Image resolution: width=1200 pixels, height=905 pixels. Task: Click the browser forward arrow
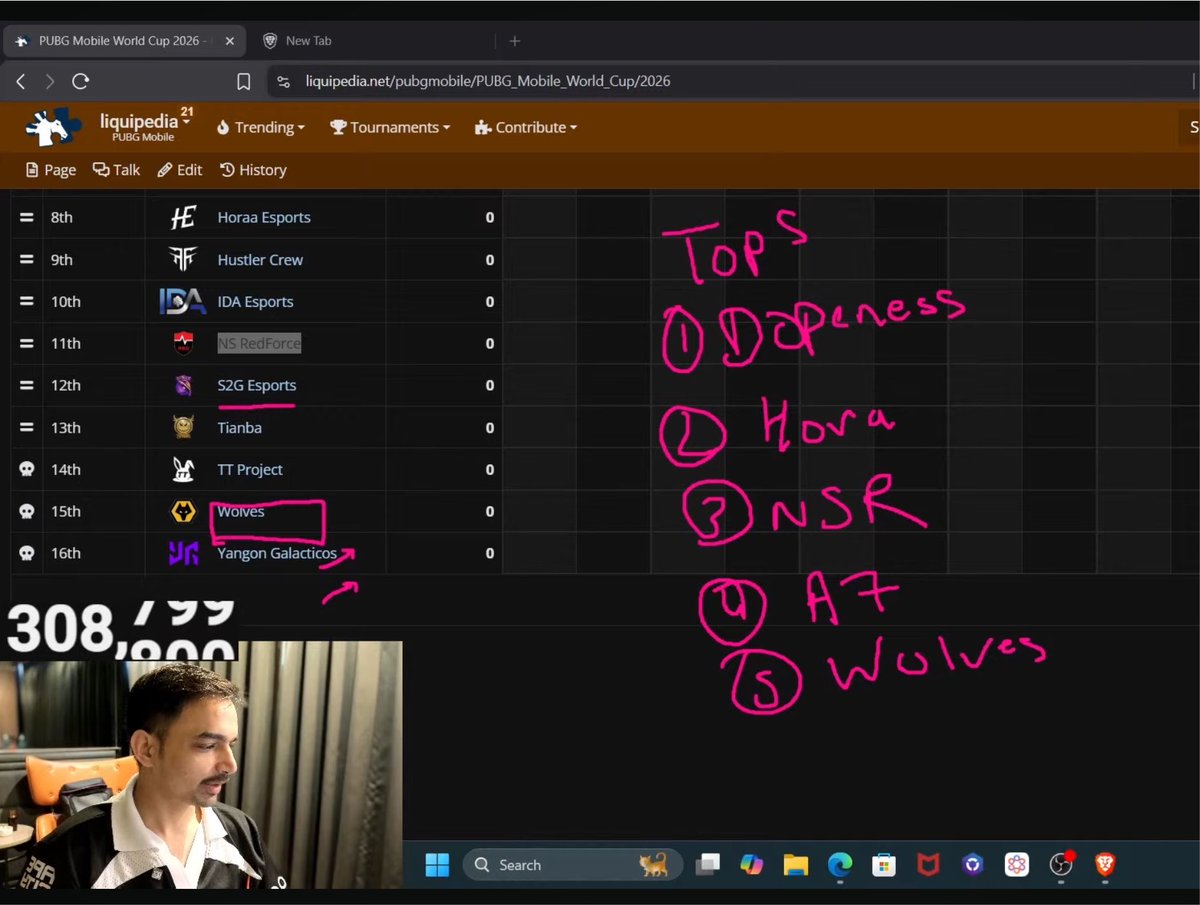click(50, 81)
